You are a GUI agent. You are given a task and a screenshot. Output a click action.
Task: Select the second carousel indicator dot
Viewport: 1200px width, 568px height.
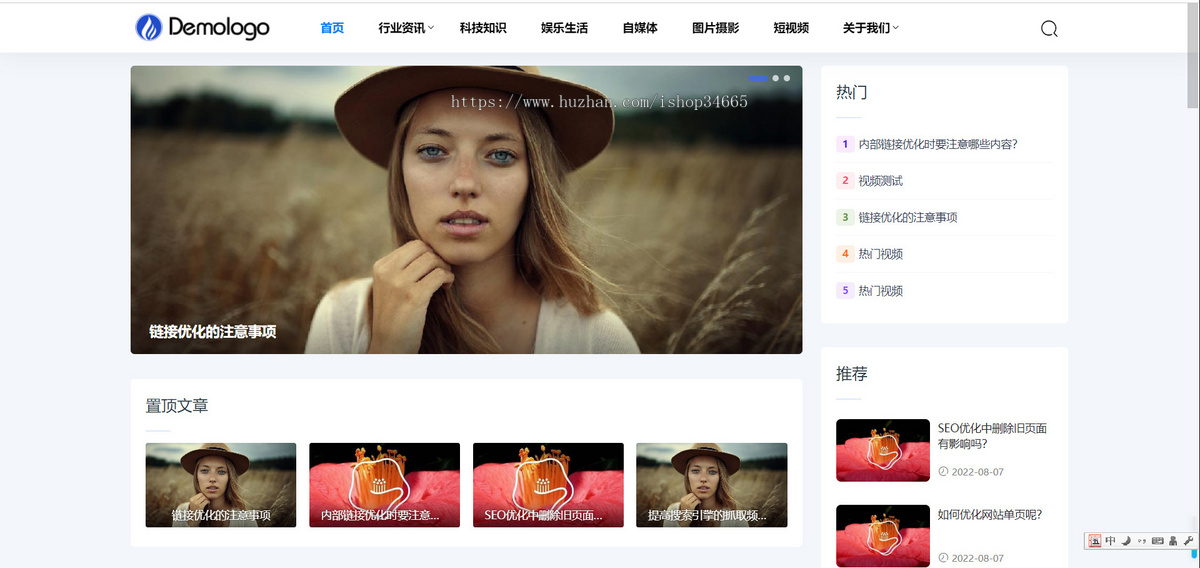(x=775, y=78)
